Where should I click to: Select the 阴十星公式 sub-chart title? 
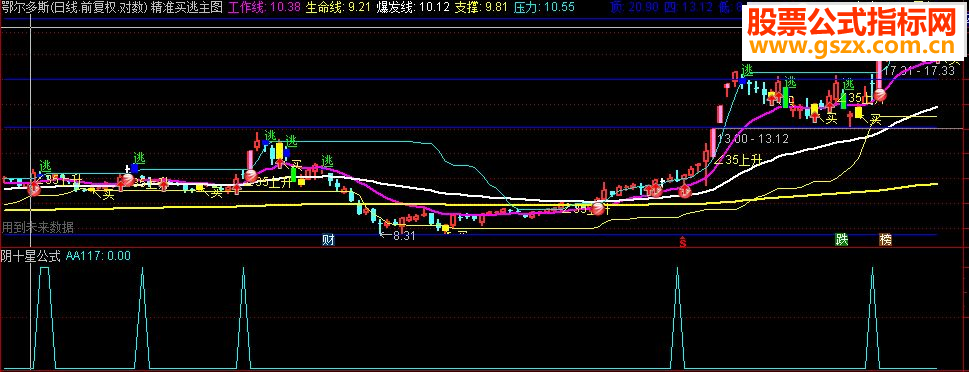[31, 256]
